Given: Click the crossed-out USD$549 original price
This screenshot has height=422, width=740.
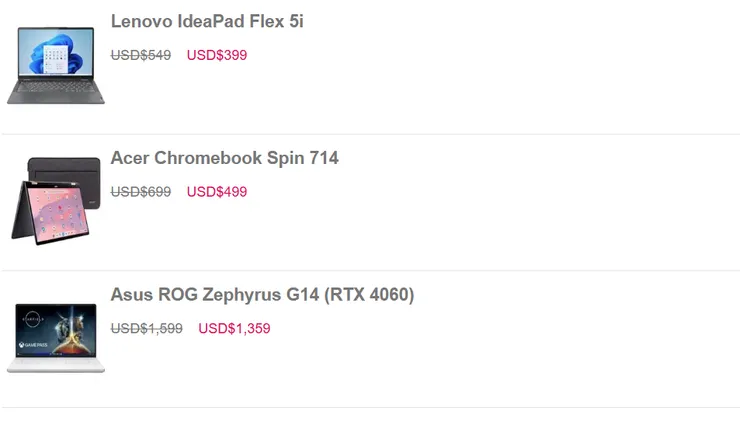Looking at the screenshot, I should tap(141, 55).
